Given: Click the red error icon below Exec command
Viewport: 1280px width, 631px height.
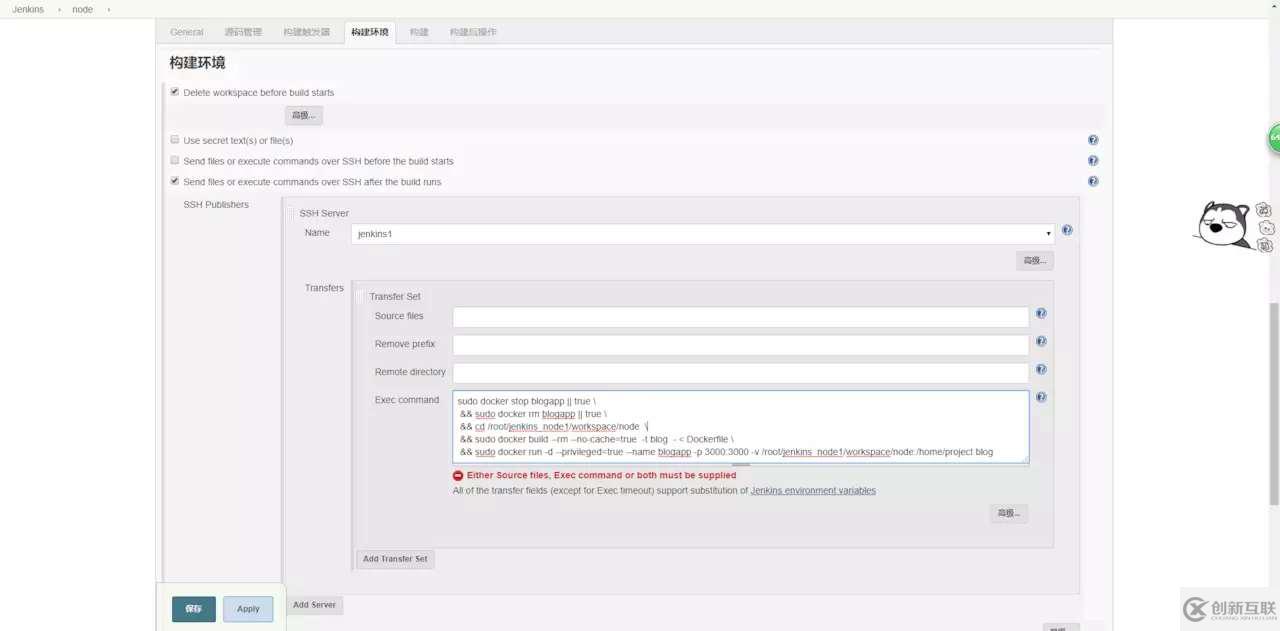Looking at the screenshot, I should 458,476.
